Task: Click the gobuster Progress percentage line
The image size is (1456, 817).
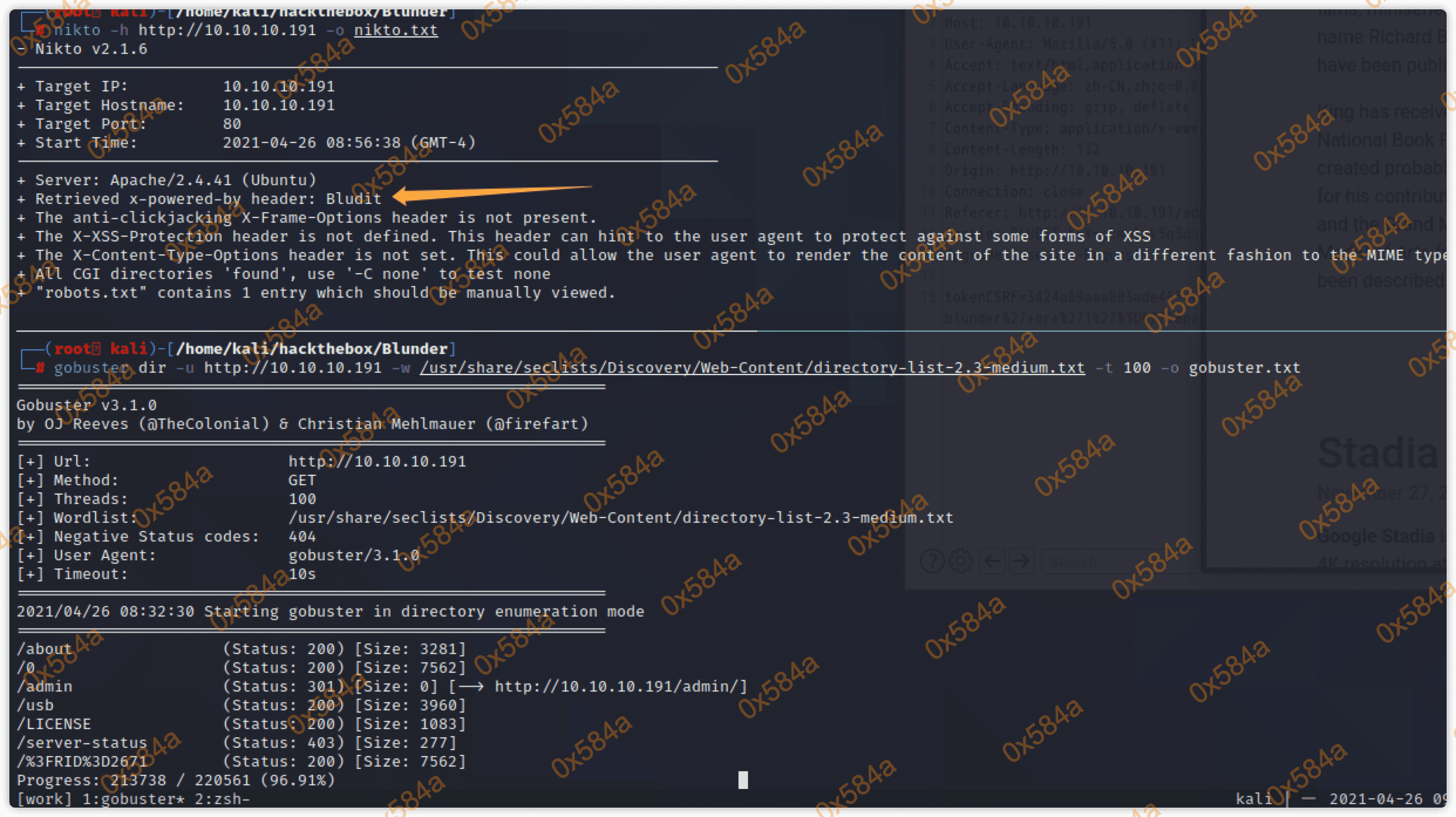Action: tap(176, 780)
